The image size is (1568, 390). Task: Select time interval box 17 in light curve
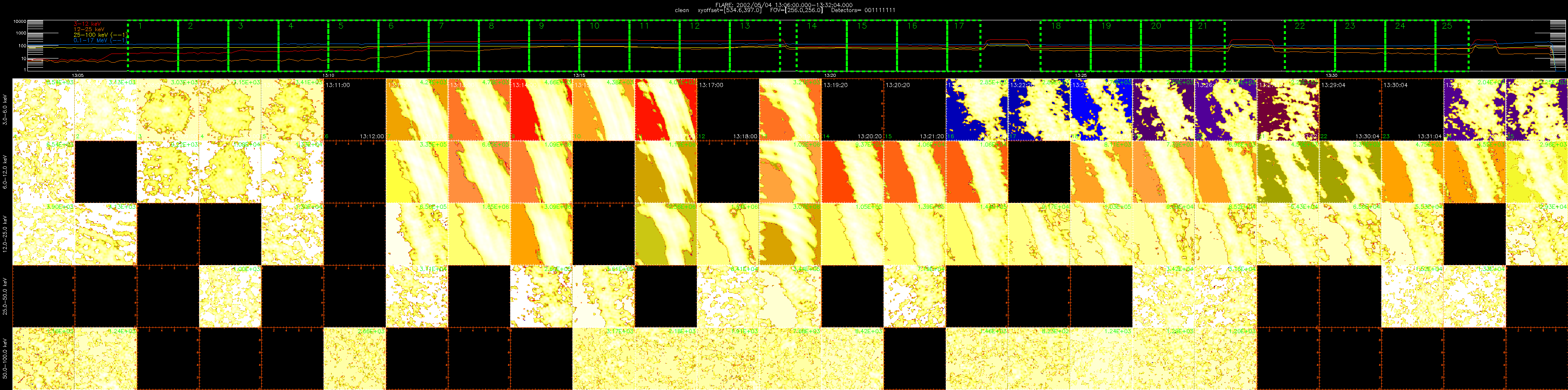tap(964, 46)
